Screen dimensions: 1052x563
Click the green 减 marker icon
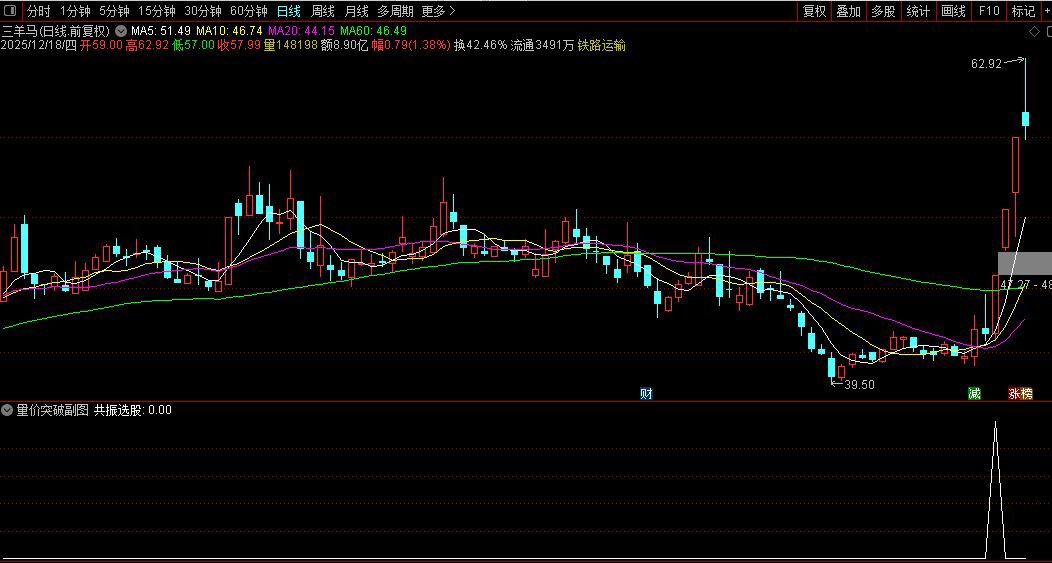pyautogui.click(x=974, y=394)
